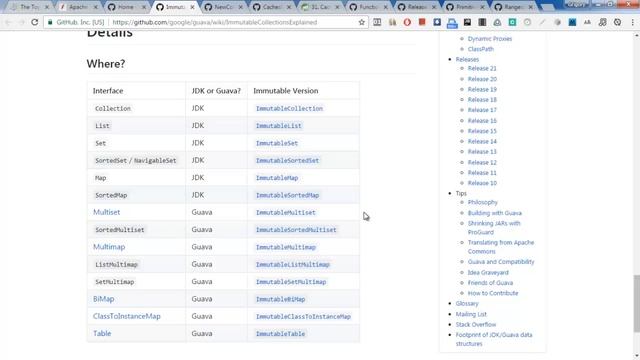Open the Stack Overflow sidebar link

[x=476, y=324]
